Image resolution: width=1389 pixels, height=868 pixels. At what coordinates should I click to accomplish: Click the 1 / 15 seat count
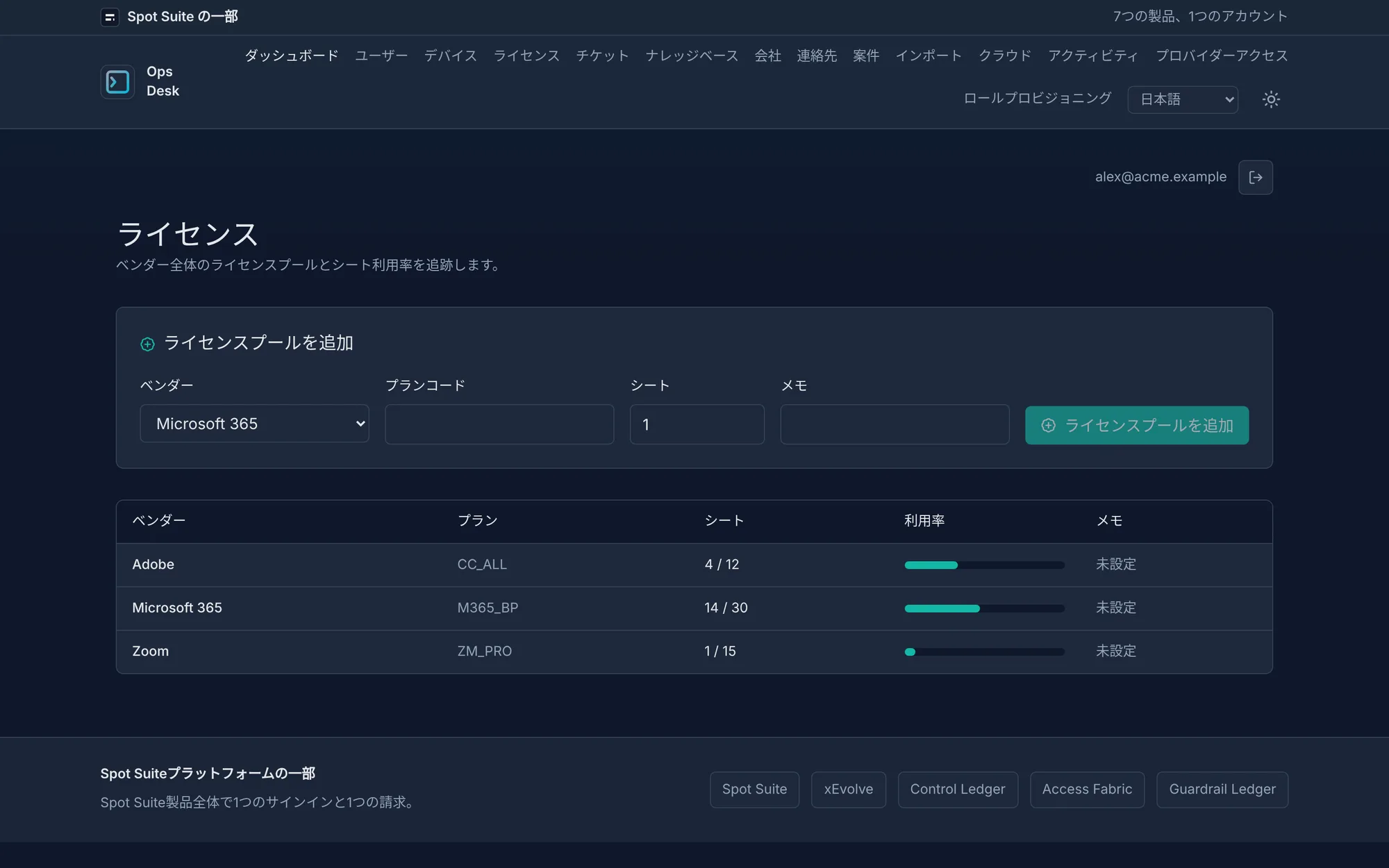pos(720,651)
